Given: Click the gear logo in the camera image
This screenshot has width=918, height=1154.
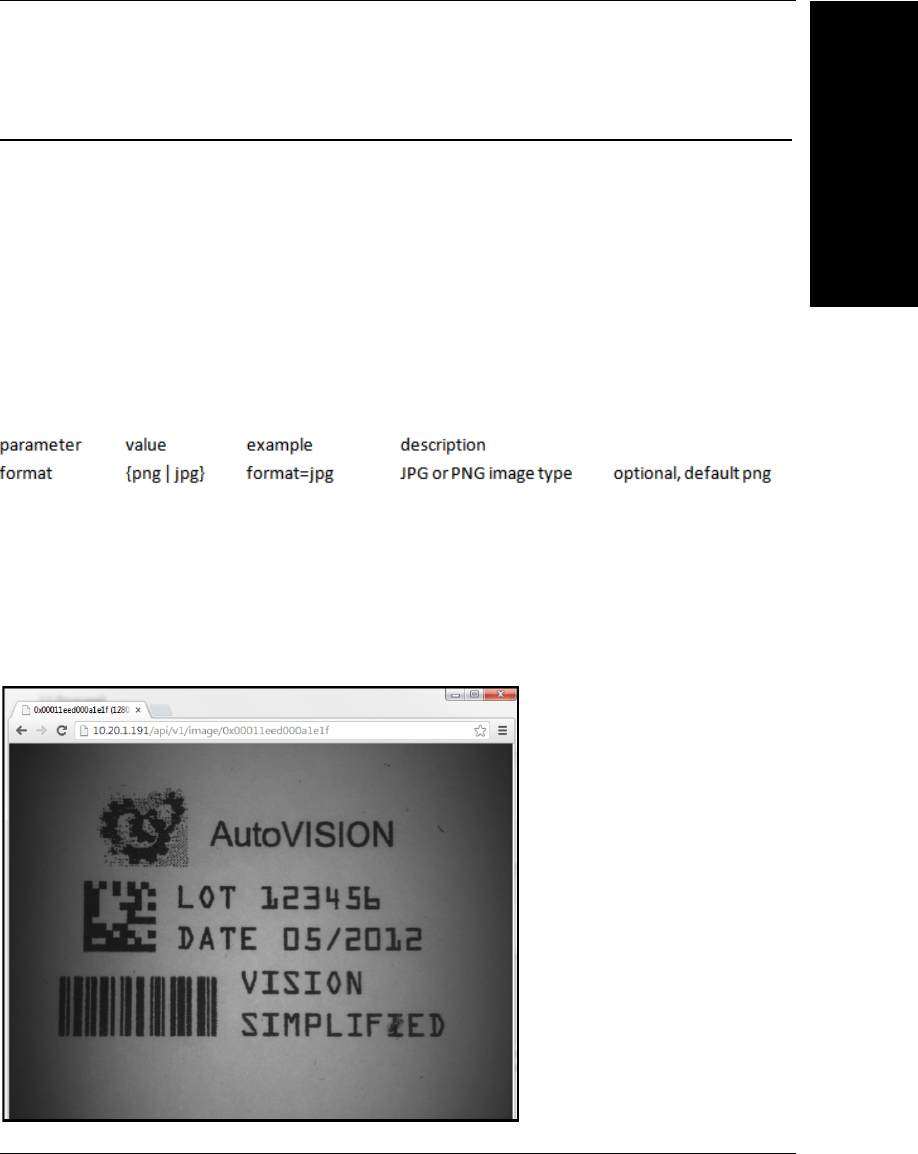Looking at the screenshot, I should 144,827.
